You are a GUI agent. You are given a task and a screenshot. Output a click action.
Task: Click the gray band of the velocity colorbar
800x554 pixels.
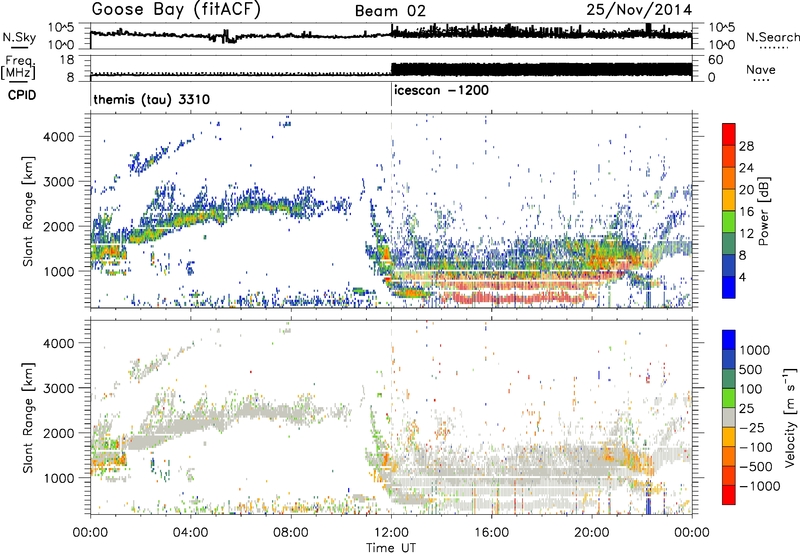(729, 418)
